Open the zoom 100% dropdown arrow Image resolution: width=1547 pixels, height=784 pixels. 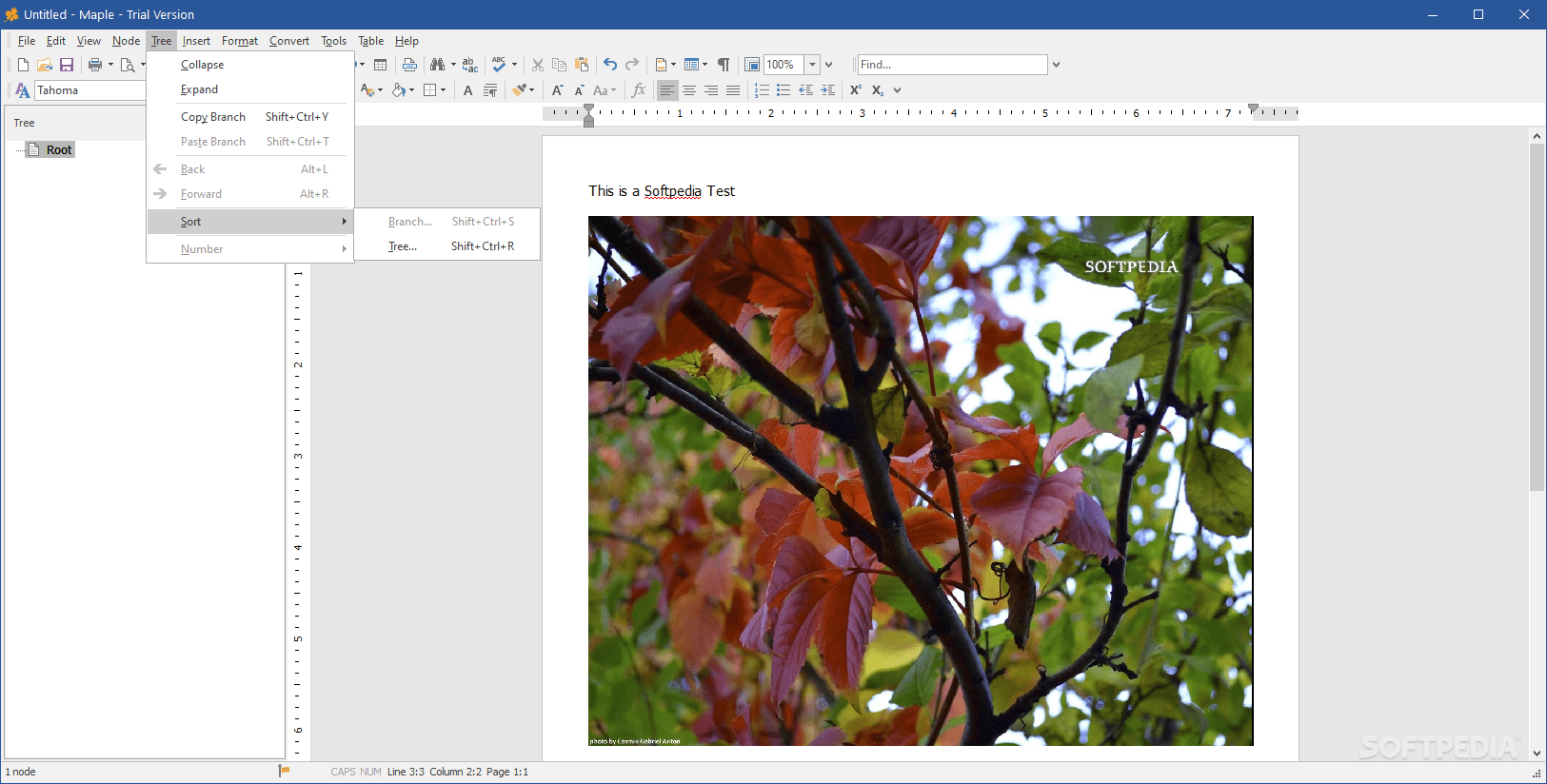click(x=812, y=65)
